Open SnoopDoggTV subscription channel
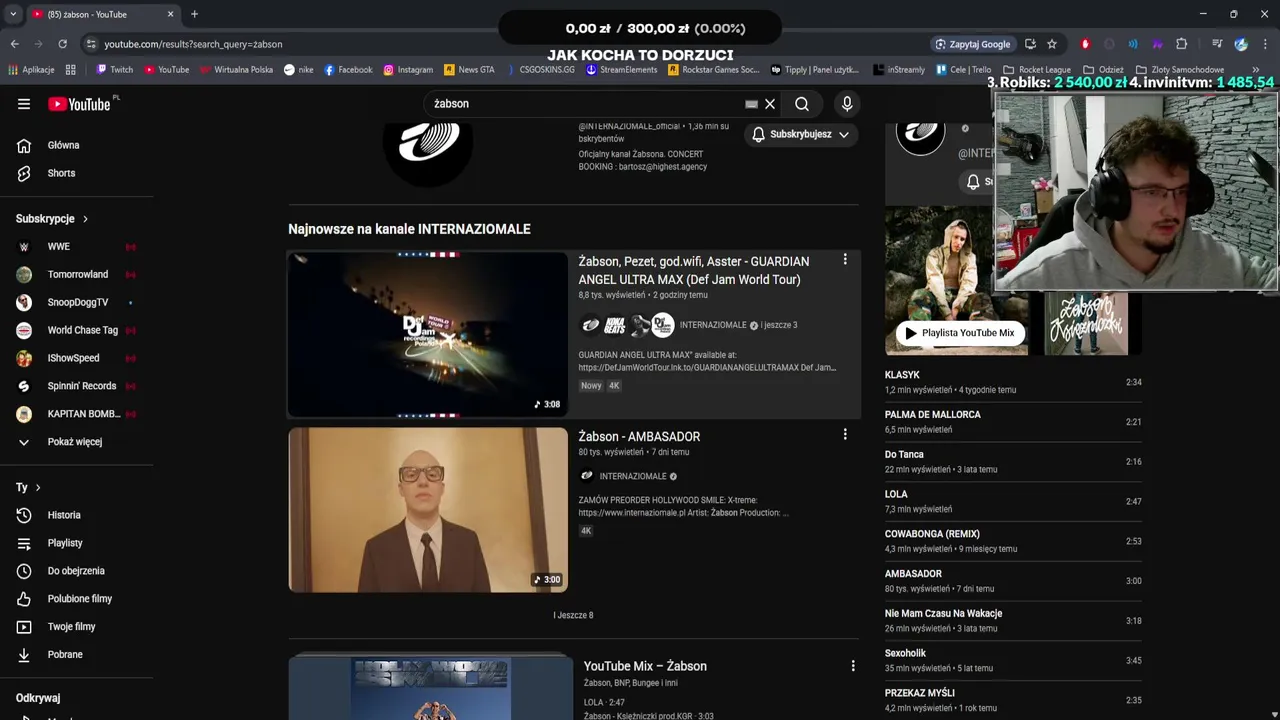This screenshot has width=1280, height=720. 77,302
